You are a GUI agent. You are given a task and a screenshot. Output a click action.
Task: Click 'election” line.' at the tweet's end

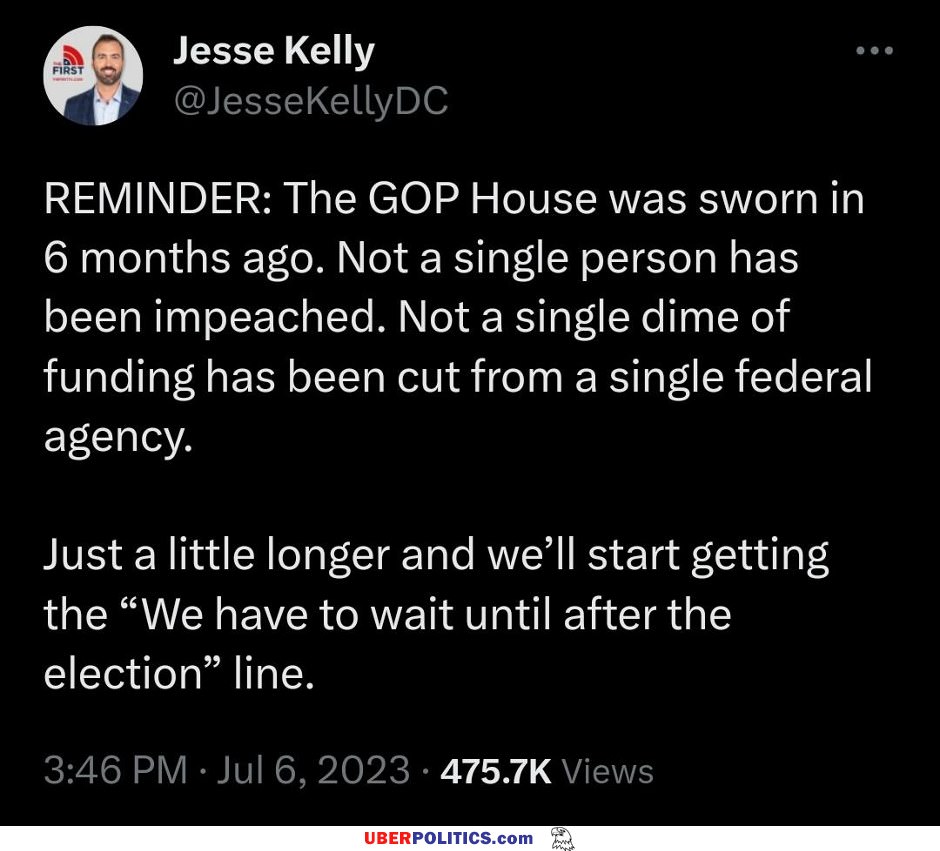pyautogui.click(x=179, y=674)
